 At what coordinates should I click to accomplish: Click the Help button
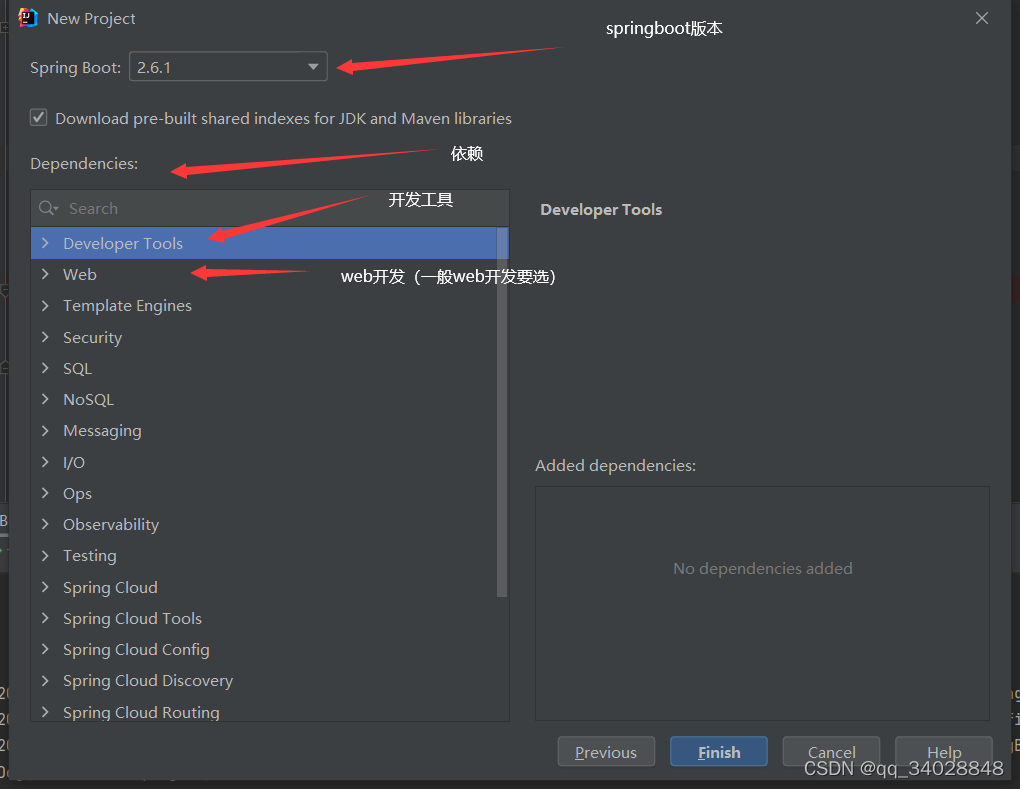942,751
